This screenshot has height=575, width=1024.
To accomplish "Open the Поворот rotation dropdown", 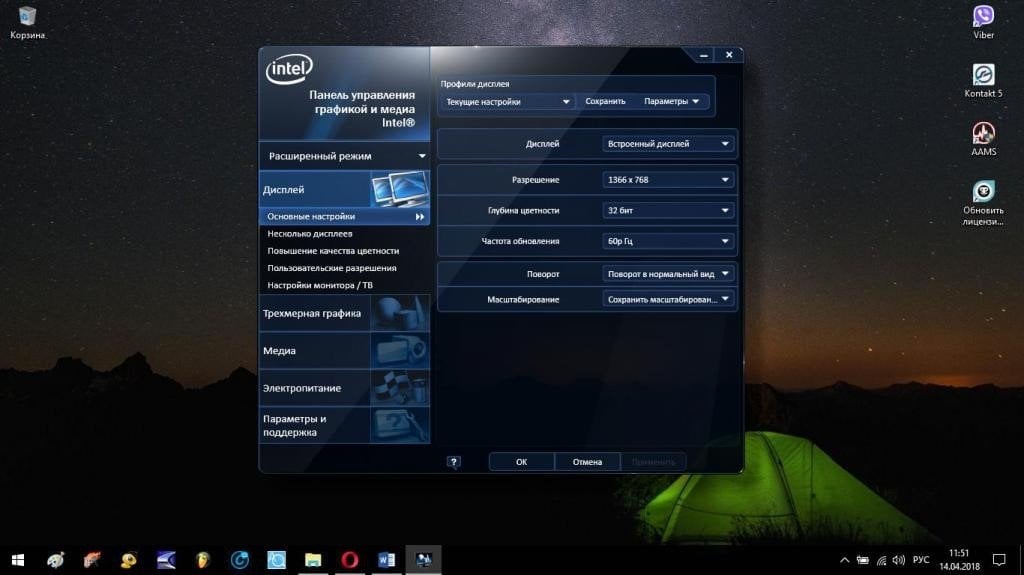I will pyautogui.click(x=668, y=274).
